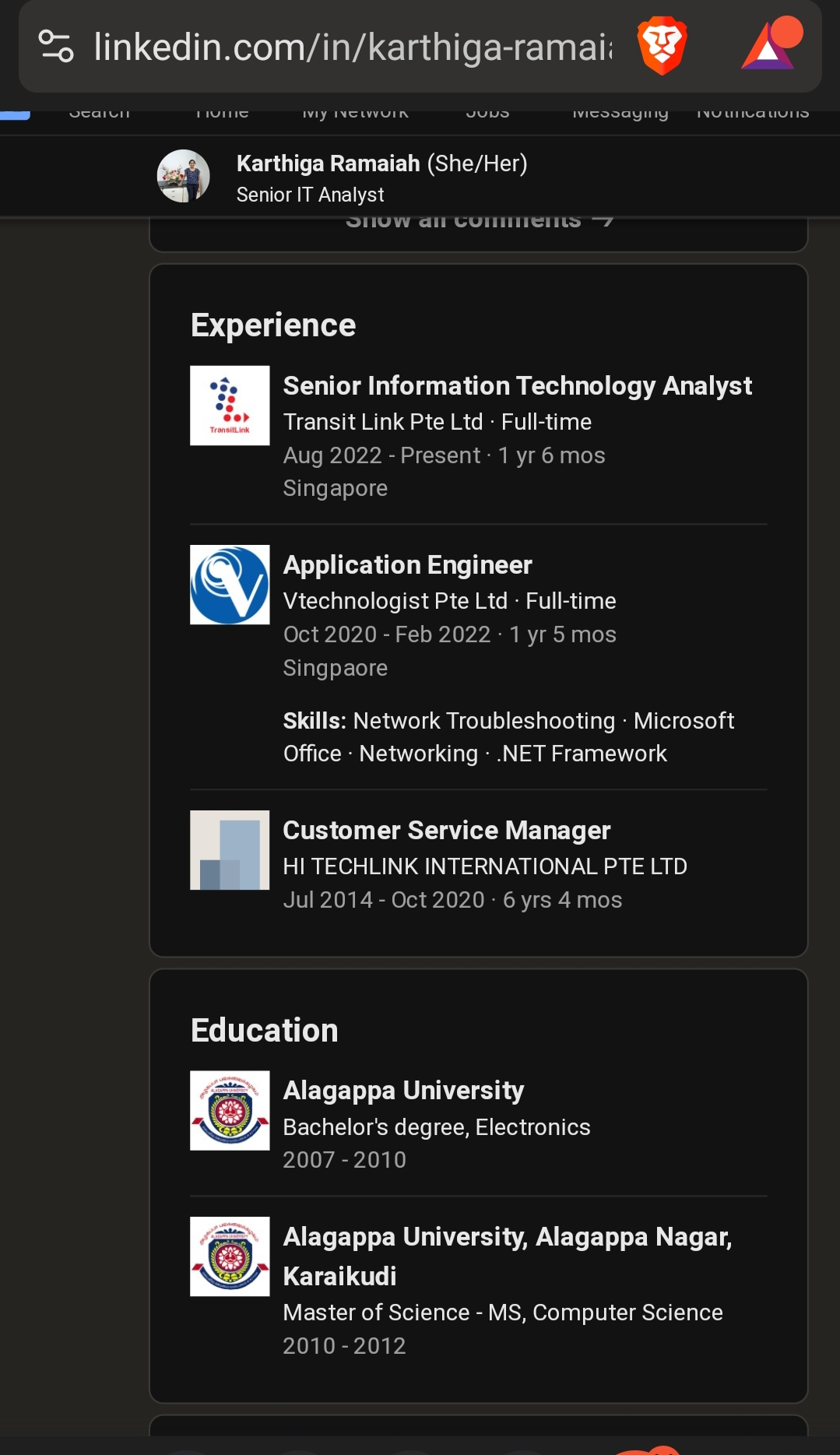Screen dimensions: 840x1455
Task: Open Senior Information Technology Analyst position
Action: [x=517, y=386]
